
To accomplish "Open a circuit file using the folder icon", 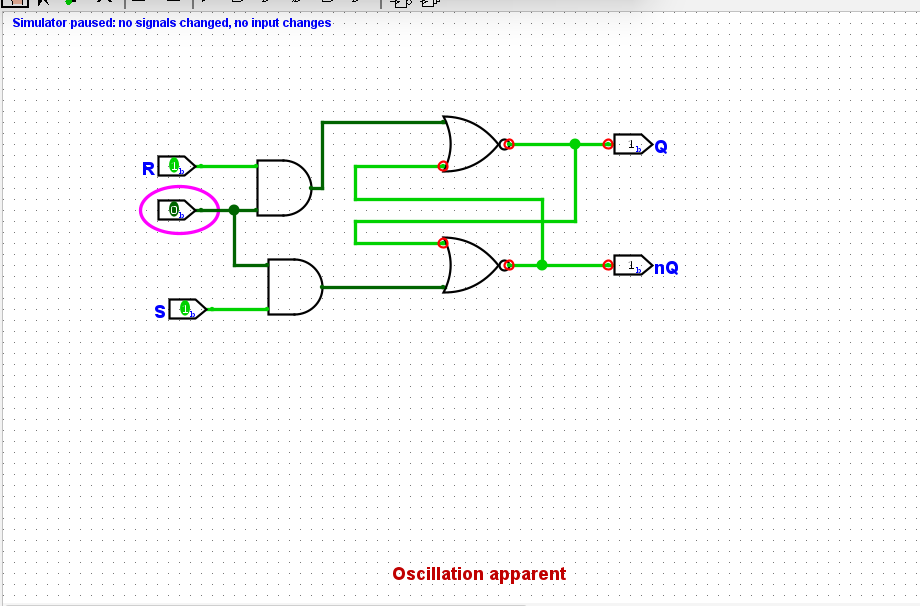I will tap(17, 5).
